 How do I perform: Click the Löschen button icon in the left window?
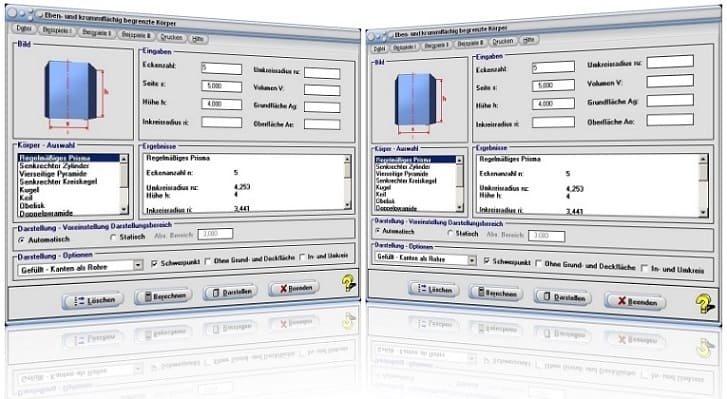coord(93,300)
